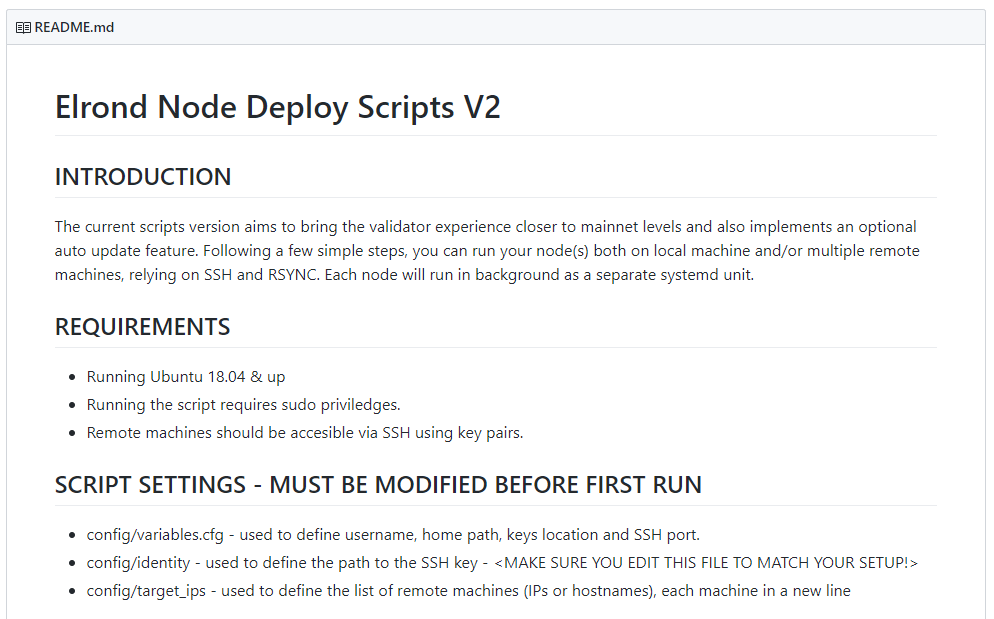This screenshot has width=994, height=619.
Task: Click the README.md file name
Action: pyautogui.click(x=74, y=27)
